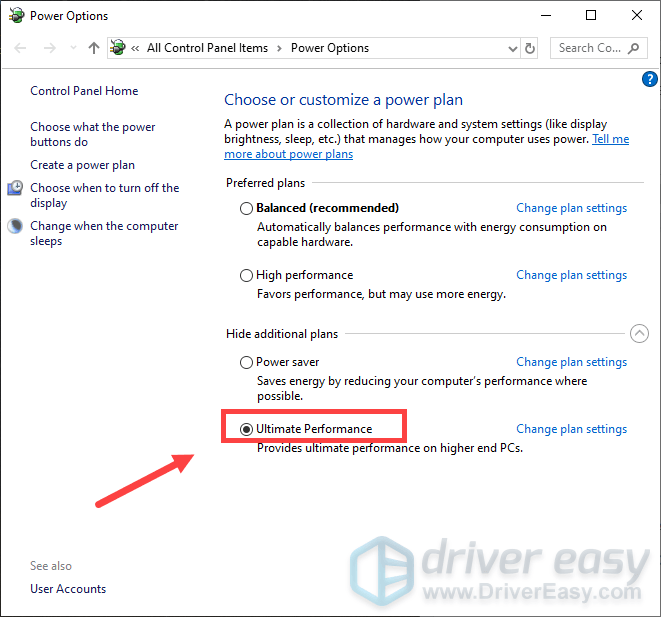Collapse additional plans with the chevron
Image resolution: width=661 pixels, height=617 pixels.
(x=639, y=334)
